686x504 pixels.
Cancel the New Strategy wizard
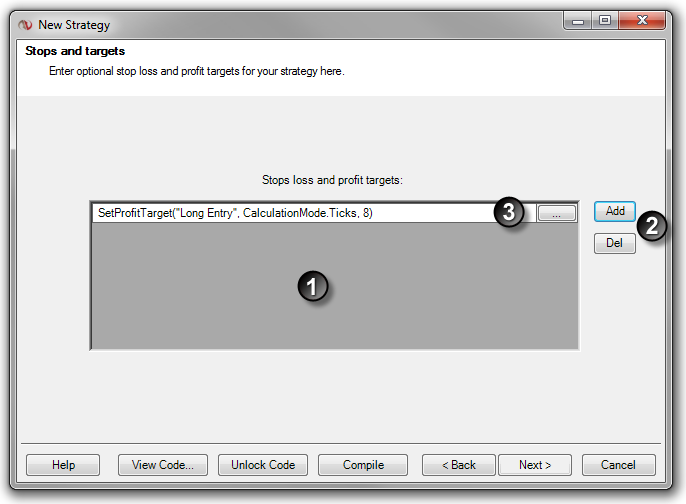coord(618,465)
